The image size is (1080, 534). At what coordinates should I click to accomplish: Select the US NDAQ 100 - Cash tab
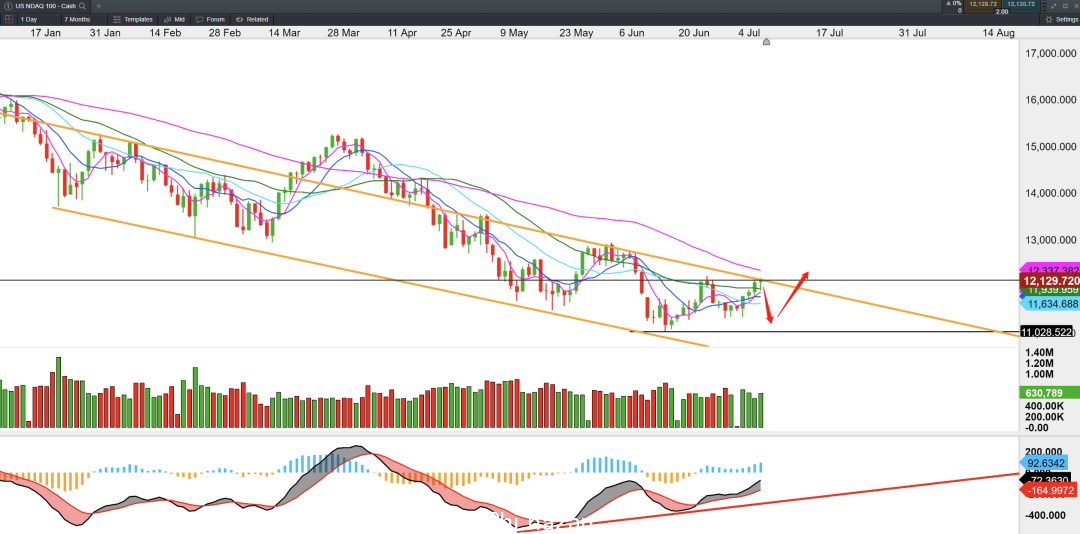[x=45, y=6]
